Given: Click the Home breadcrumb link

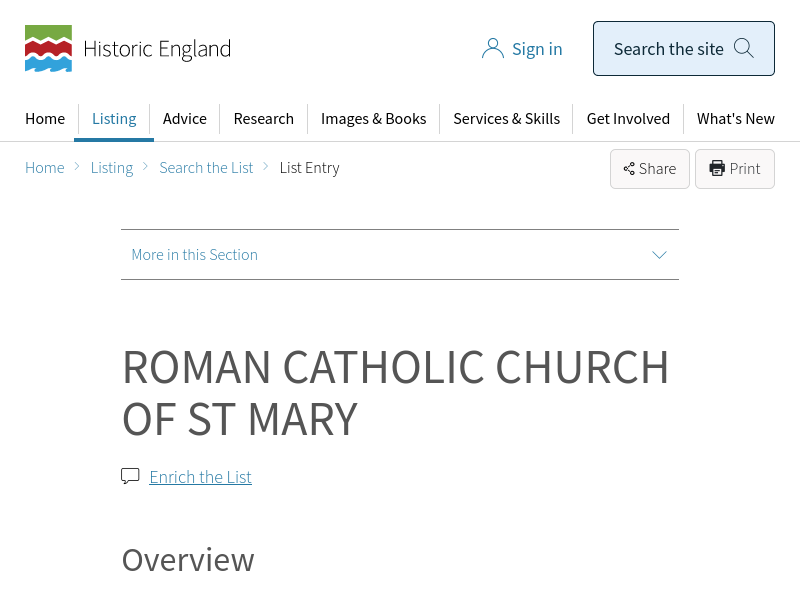Looking at the screenshot, I should (45, 168).
